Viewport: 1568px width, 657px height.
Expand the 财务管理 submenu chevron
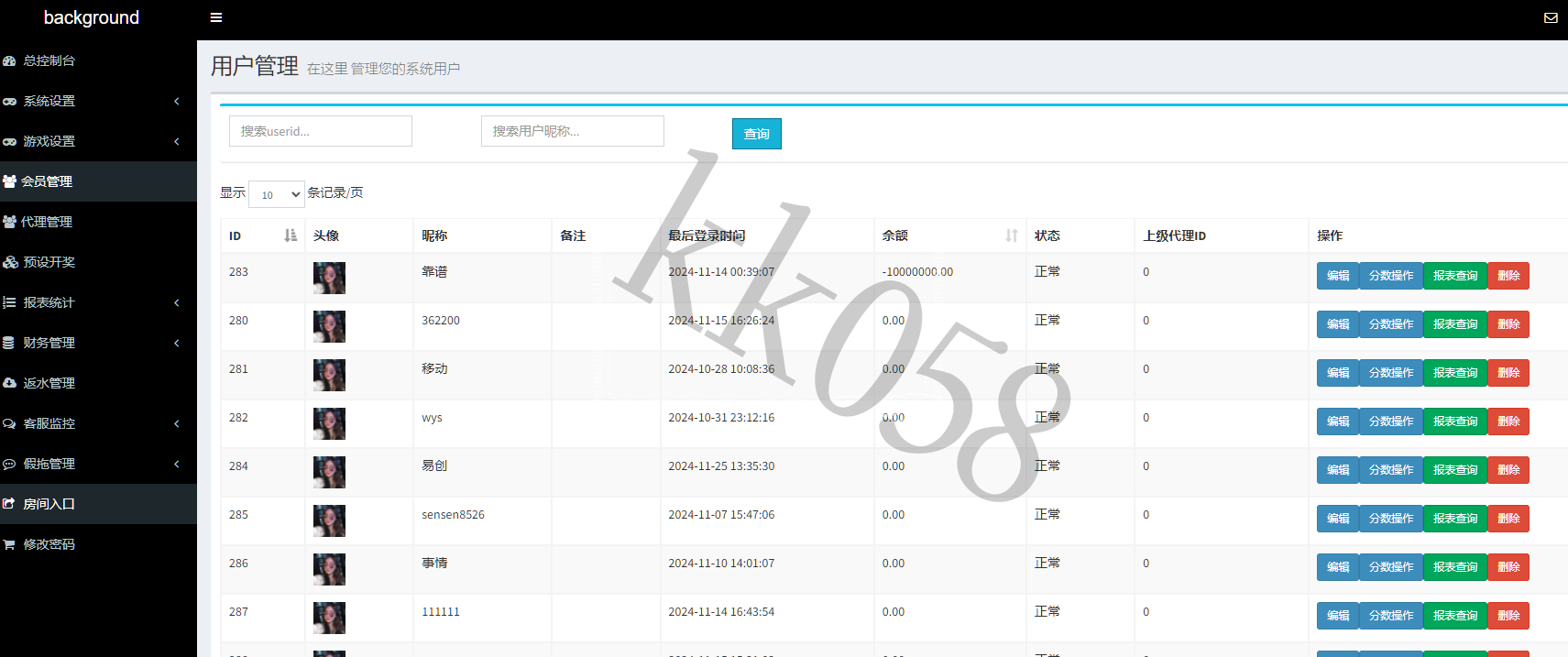coord(177,343)
